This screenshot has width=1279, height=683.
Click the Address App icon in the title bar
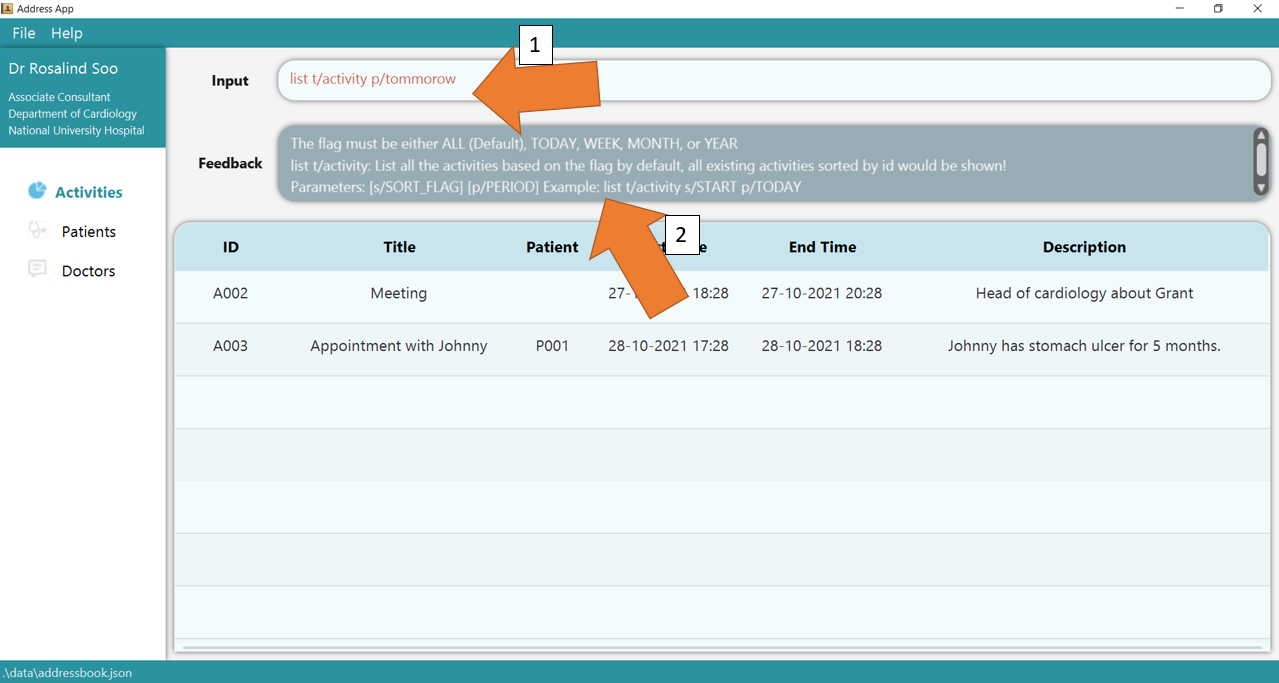point(8,8)
